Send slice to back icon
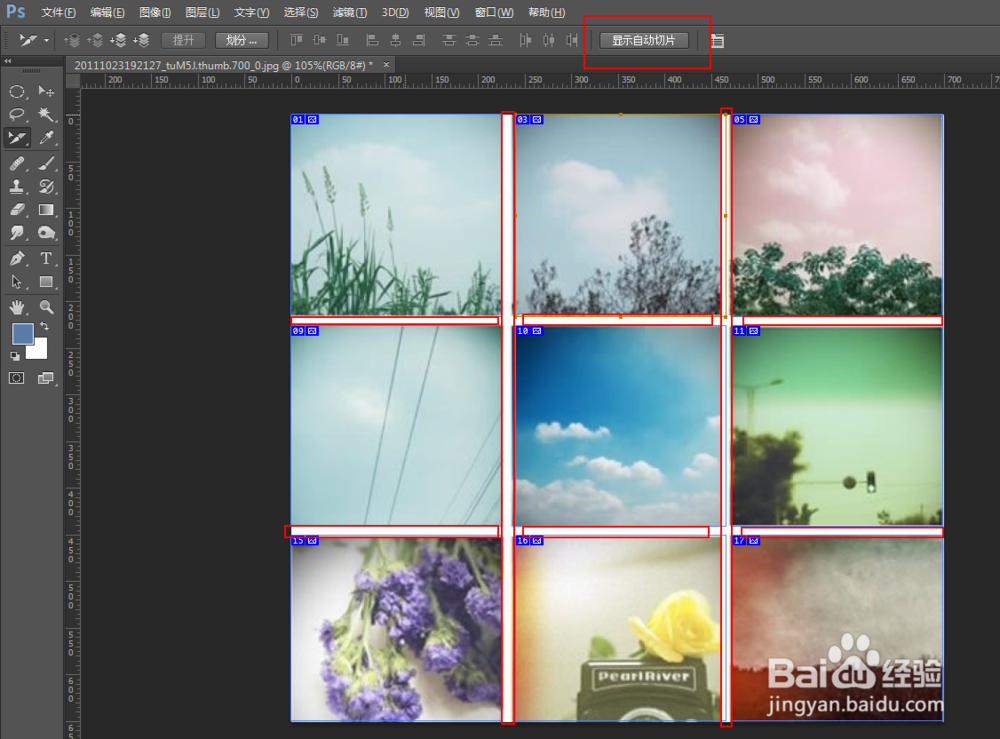Viewport: 1000px width, 739px height. coord(142,41)
